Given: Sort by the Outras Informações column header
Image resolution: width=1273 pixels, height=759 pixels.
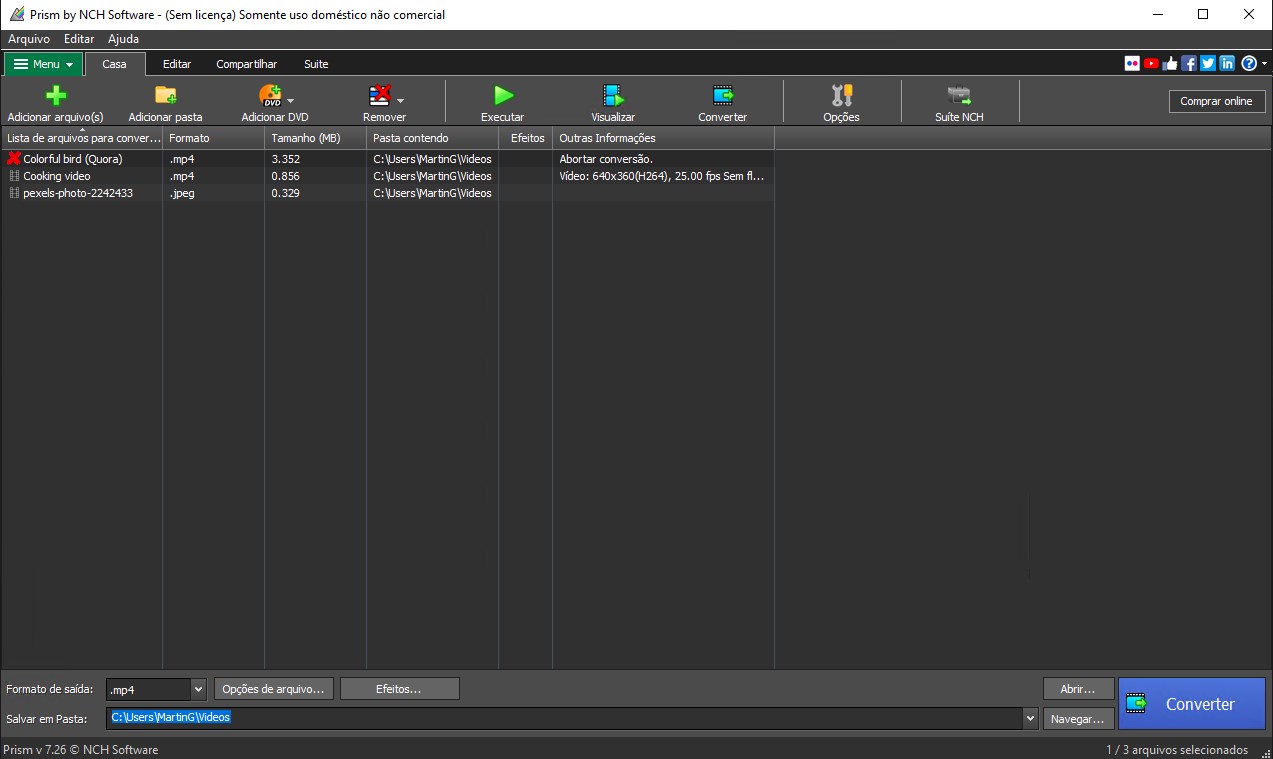Looking at the screenshot, I should tap(663, 138).
